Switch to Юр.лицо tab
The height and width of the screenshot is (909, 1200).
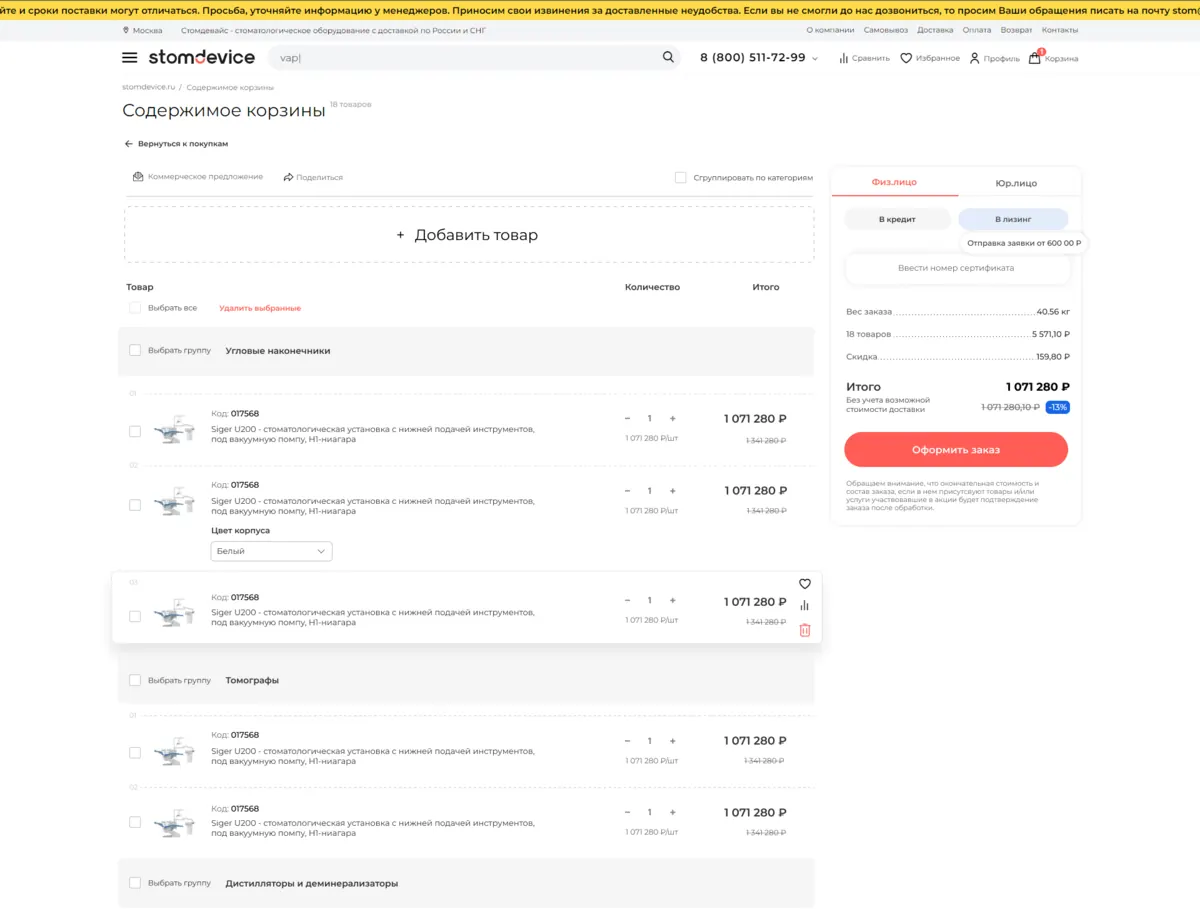click(1016, 183)
